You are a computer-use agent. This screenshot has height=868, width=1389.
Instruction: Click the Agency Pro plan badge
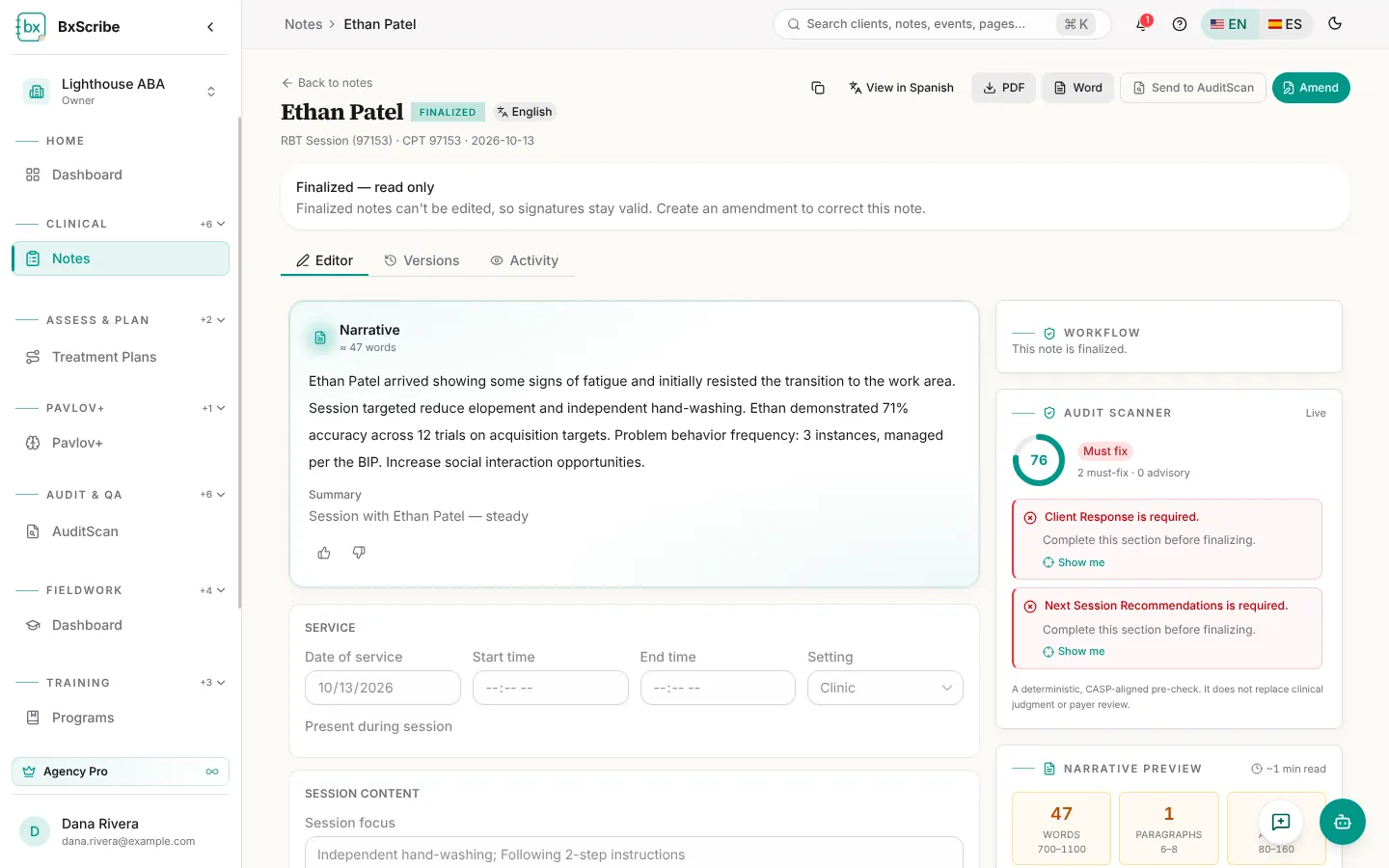(121, 772)
